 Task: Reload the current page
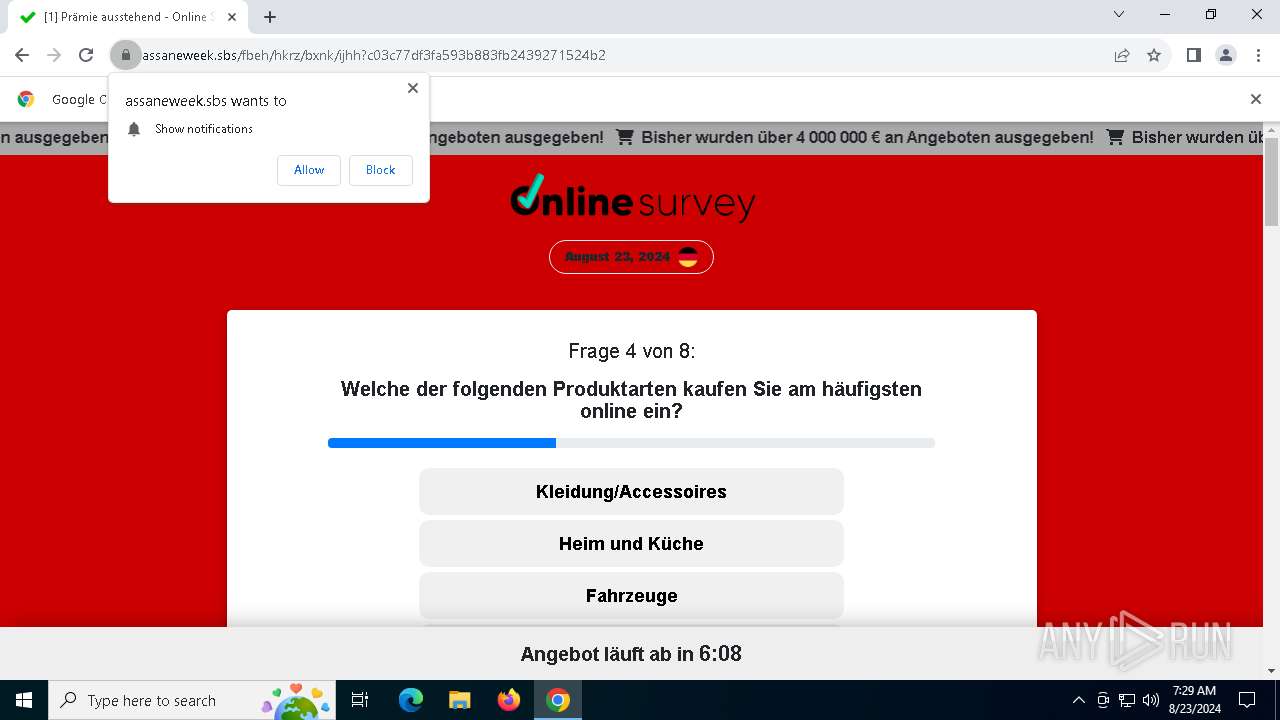(x=86, y=55)
